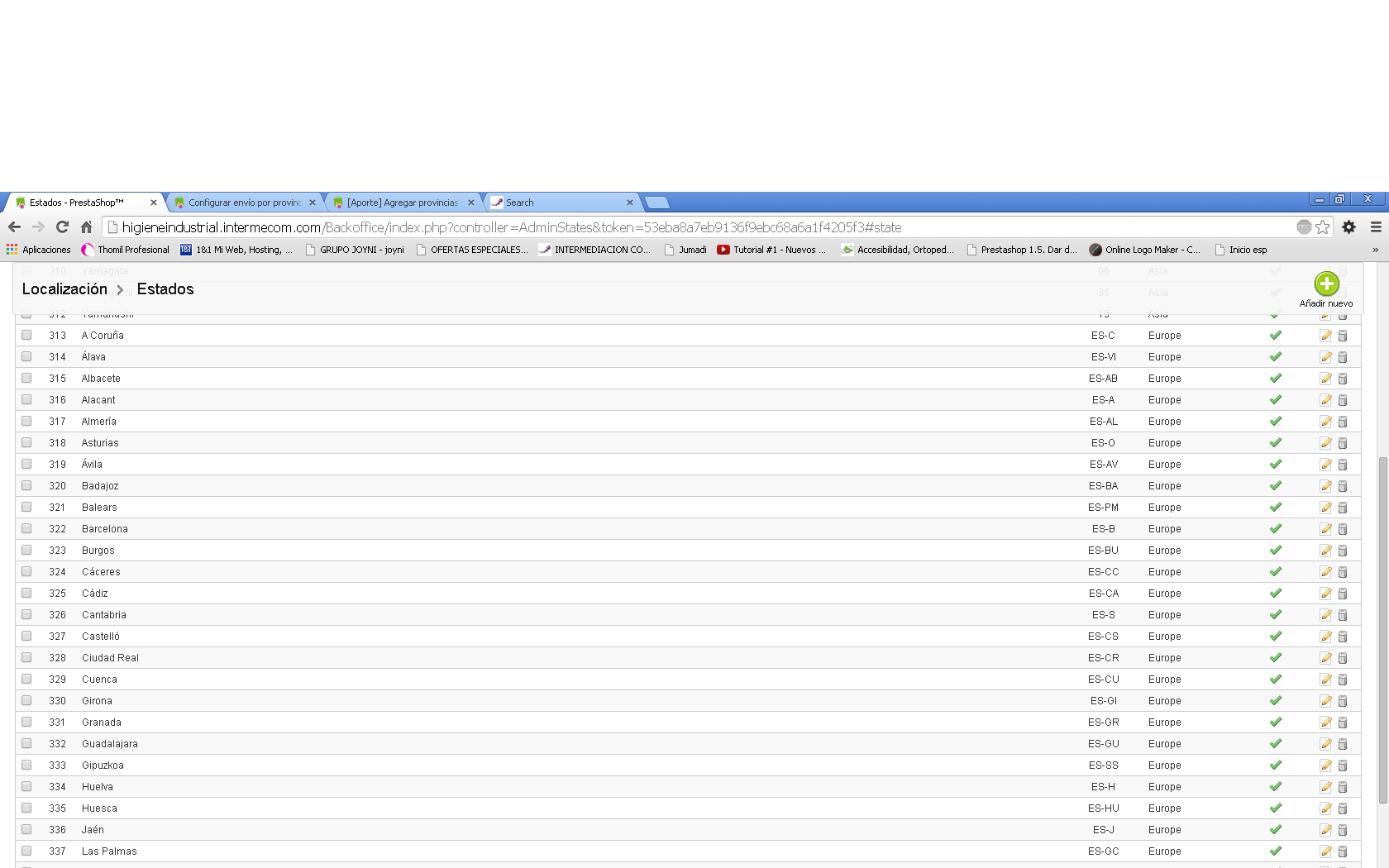The image size is (1389, 868).
Task: Switch to Configurar envío por provincia tab
Action: [x=244, y=203]
